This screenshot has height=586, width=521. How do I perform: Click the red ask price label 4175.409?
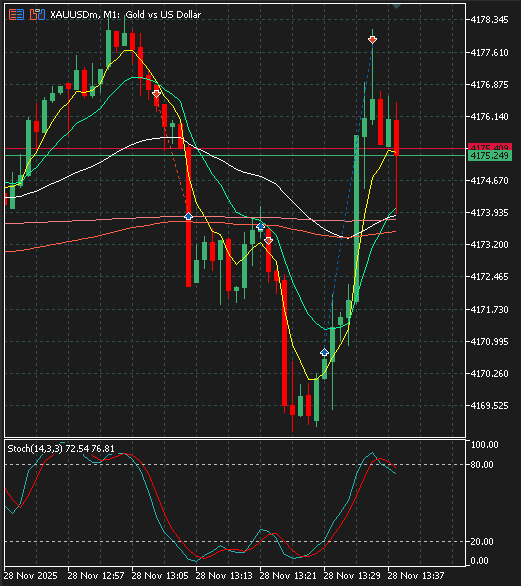pos(490,147)
